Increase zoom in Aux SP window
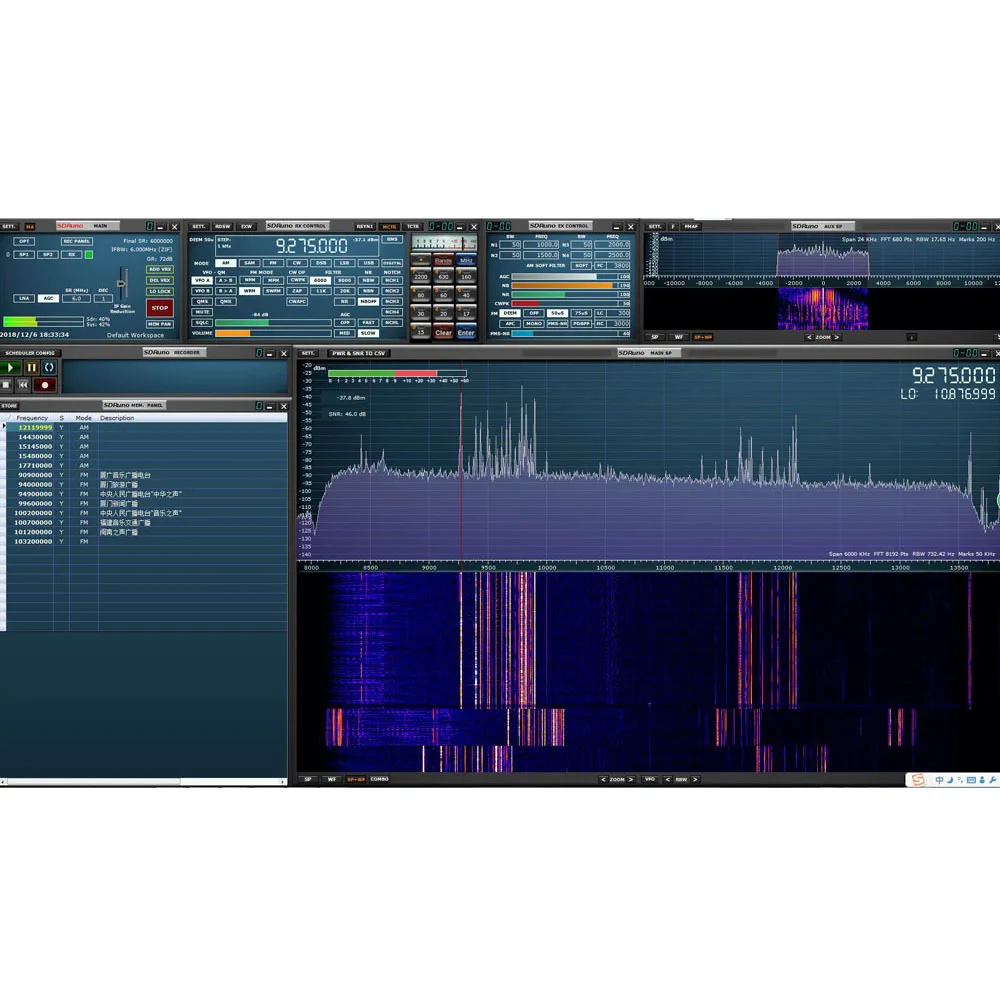Viewport: 1000px width, 1000px height. tap(837, 337)
